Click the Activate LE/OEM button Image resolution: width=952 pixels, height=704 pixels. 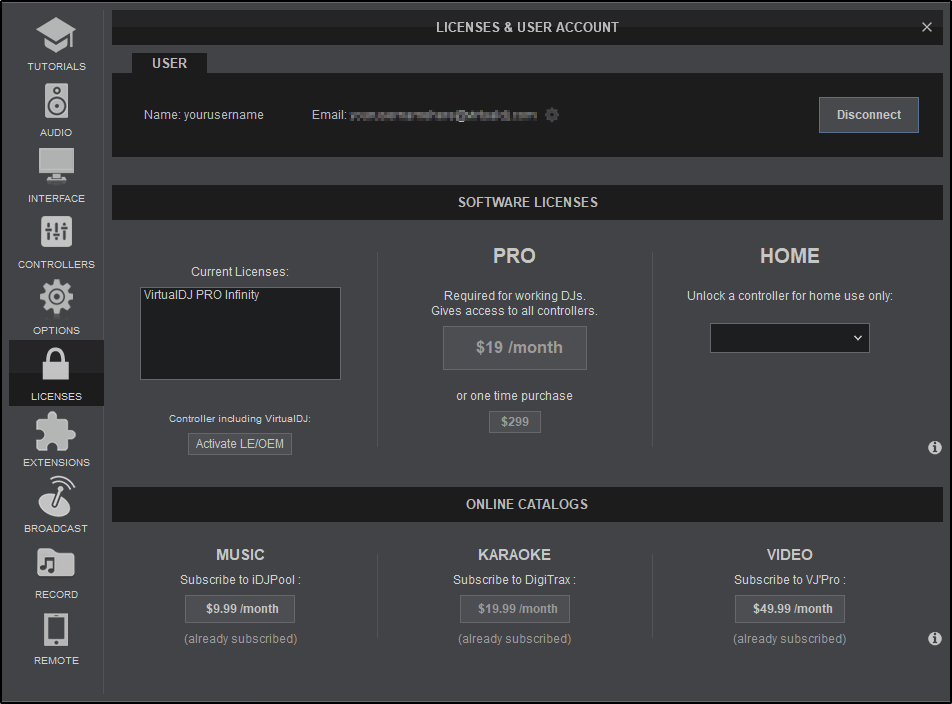239,444
